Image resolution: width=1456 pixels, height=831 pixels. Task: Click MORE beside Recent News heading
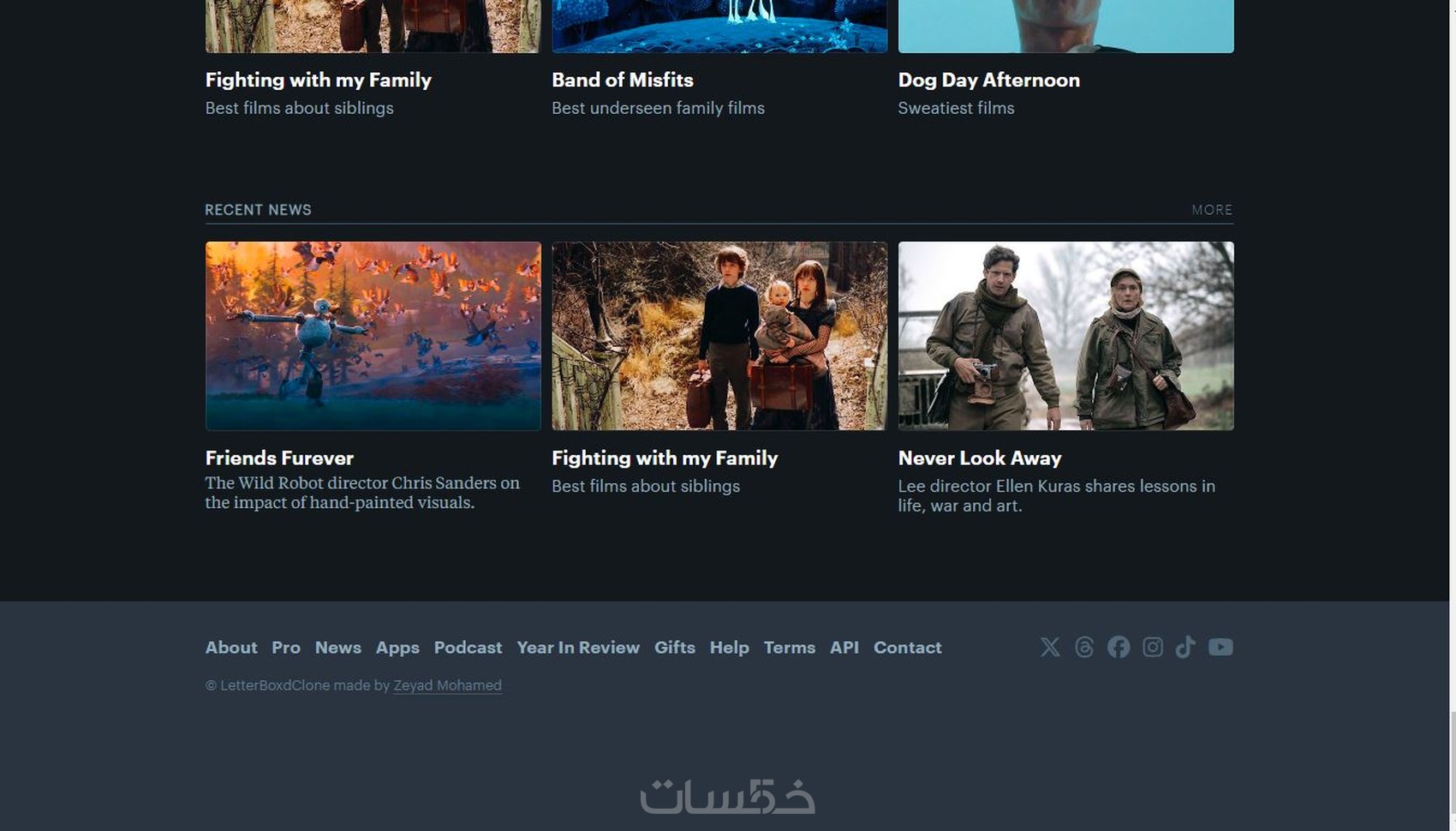point(1212,210)
